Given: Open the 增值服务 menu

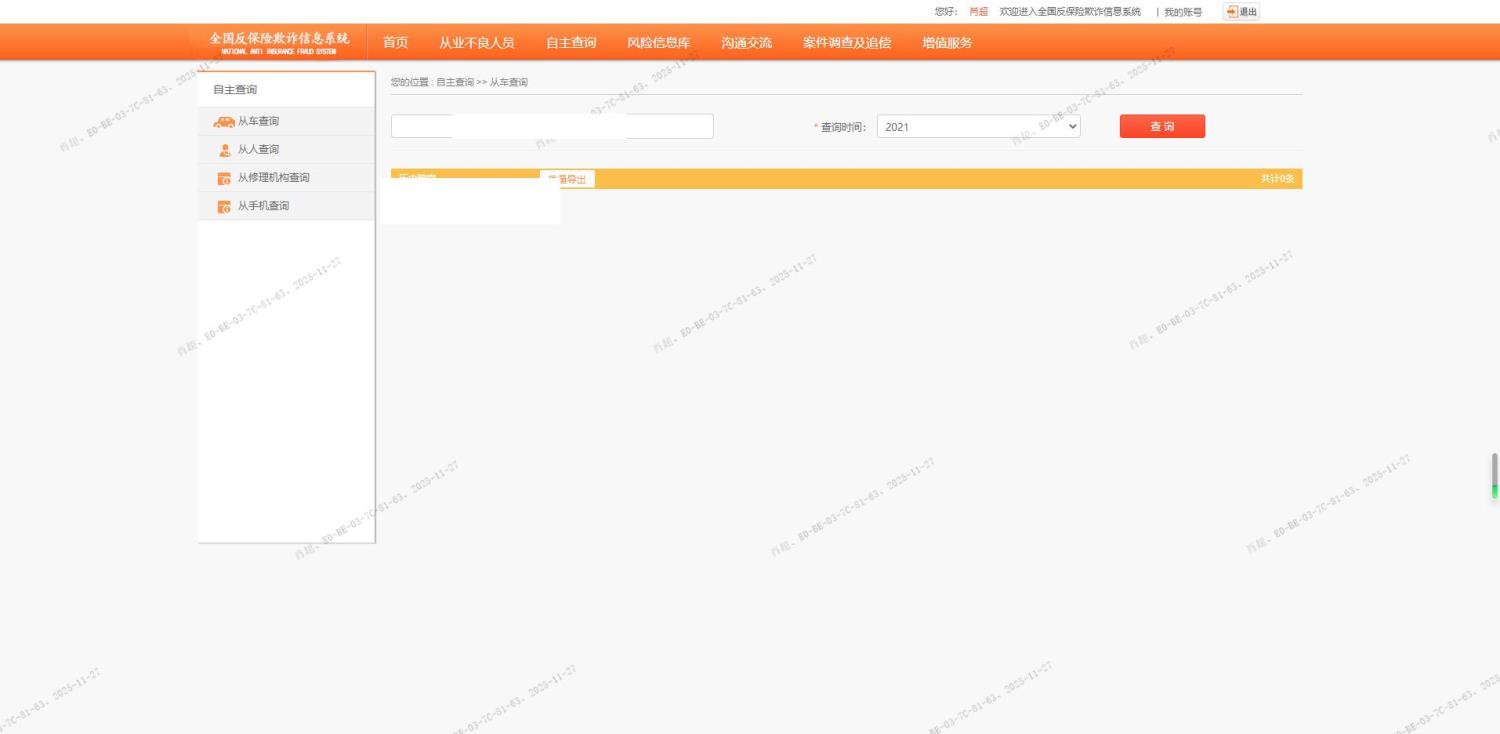Looking at the screenshot, I should tap(946, 43).
